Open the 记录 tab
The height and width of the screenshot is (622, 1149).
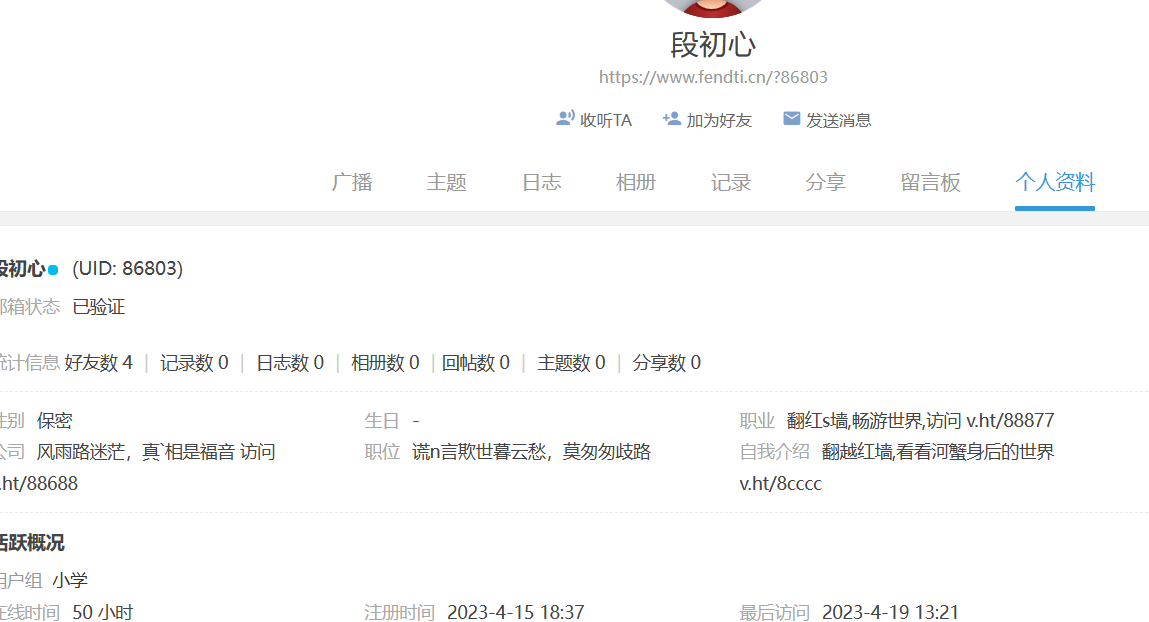731,182
